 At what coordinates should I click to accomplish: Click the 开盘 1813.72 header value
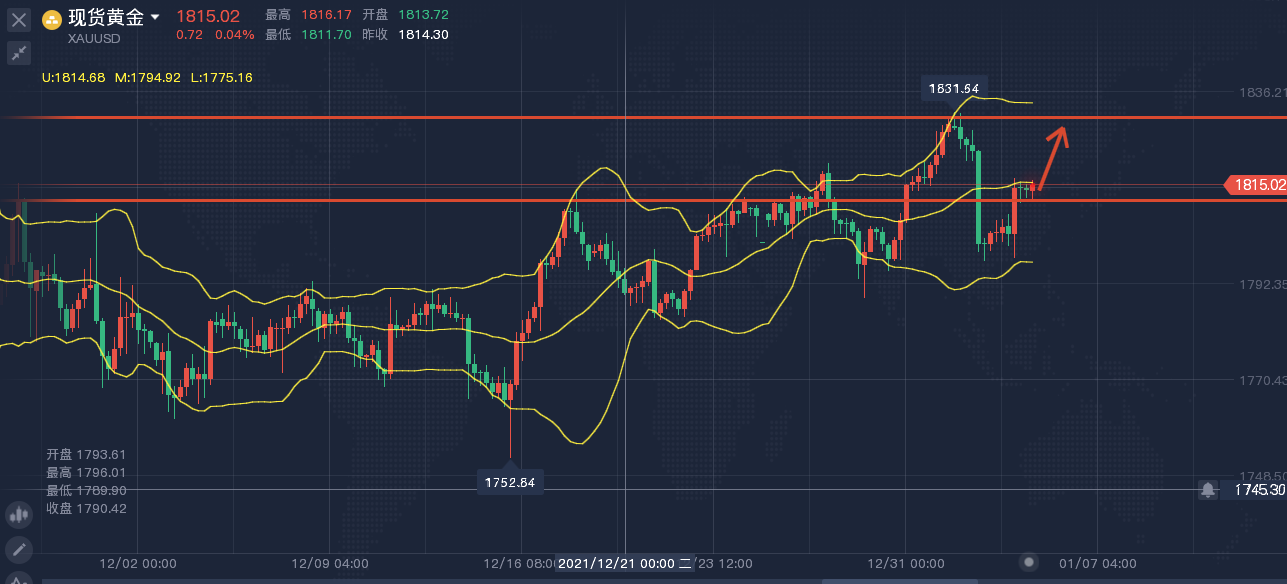pyautogui.click(x=405, y=15)
